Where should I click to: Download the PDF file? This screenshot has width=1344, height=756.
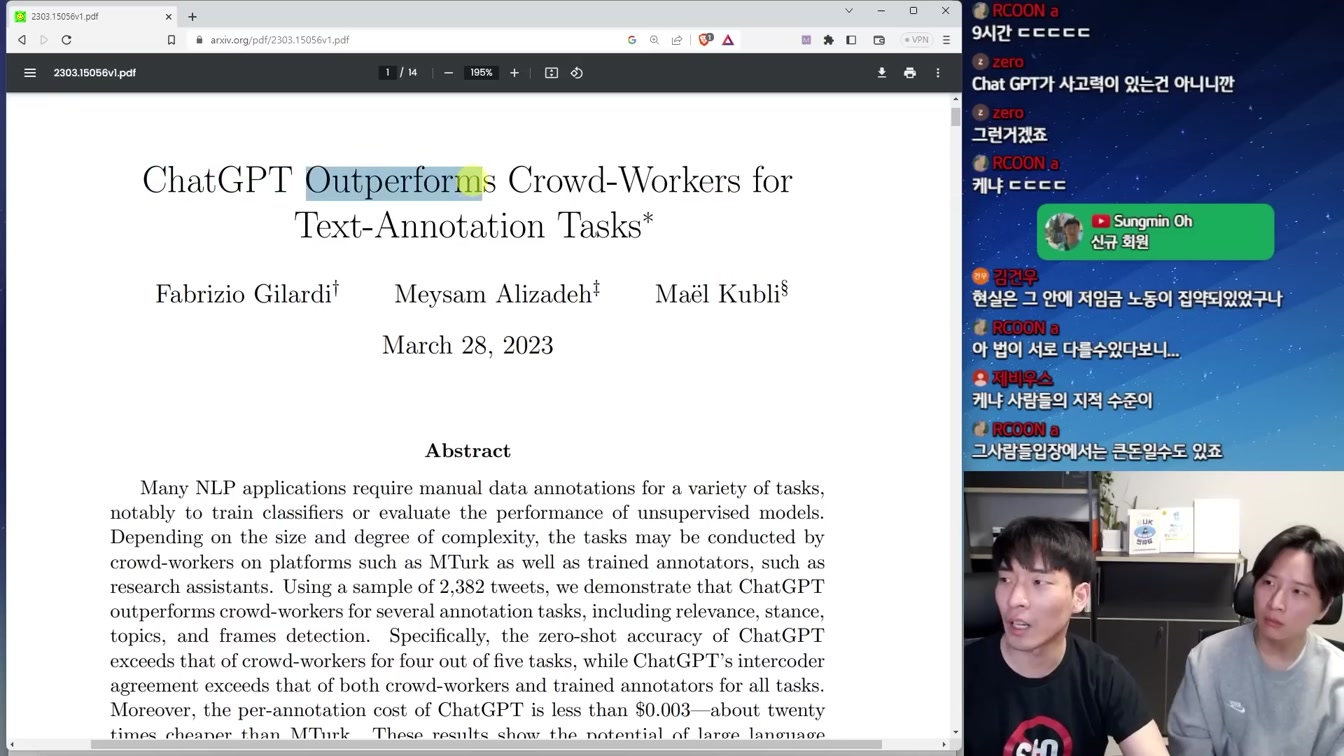coord(882,73)
